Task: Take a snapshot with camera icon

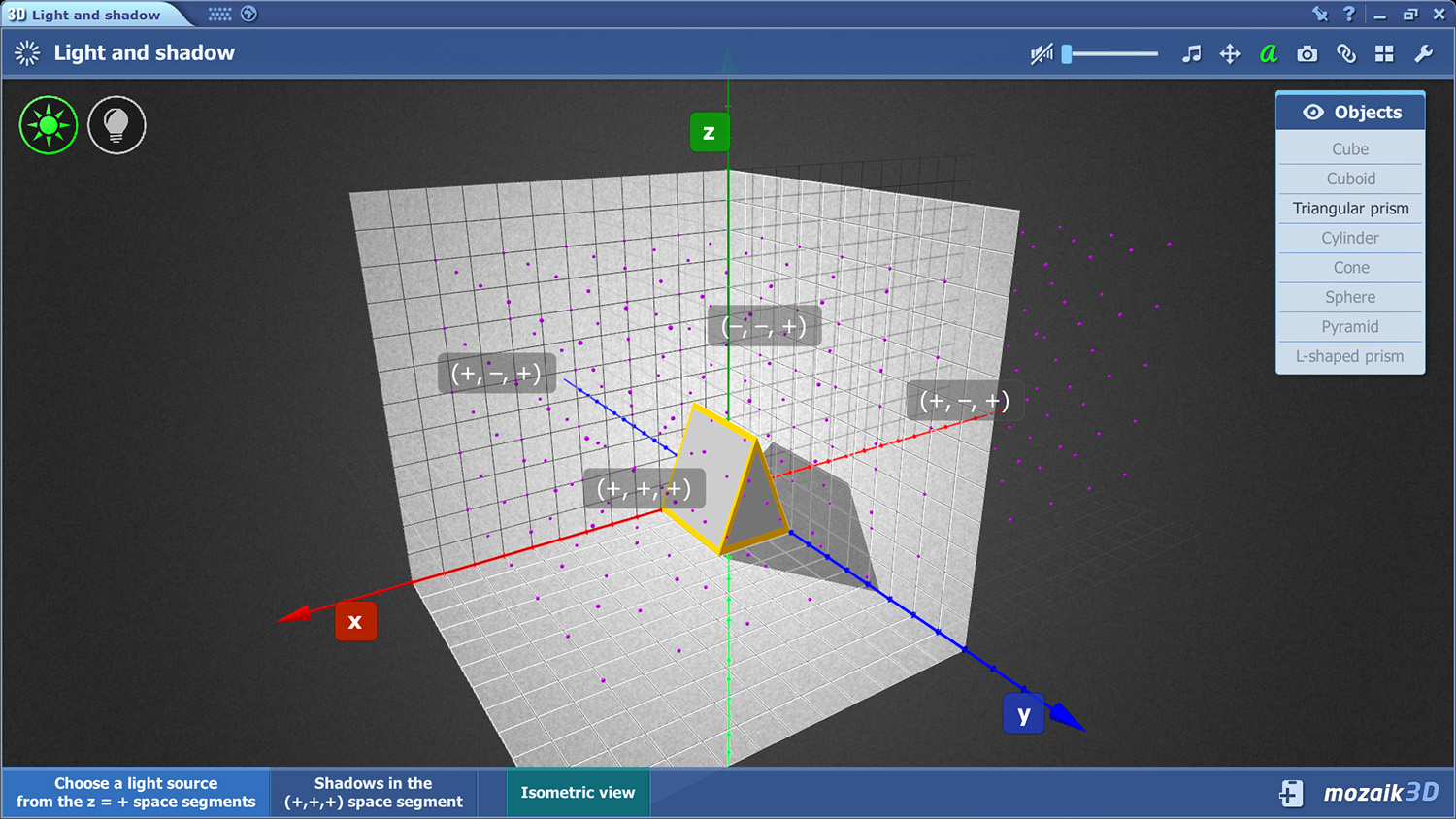Action: click(1307, 54)
